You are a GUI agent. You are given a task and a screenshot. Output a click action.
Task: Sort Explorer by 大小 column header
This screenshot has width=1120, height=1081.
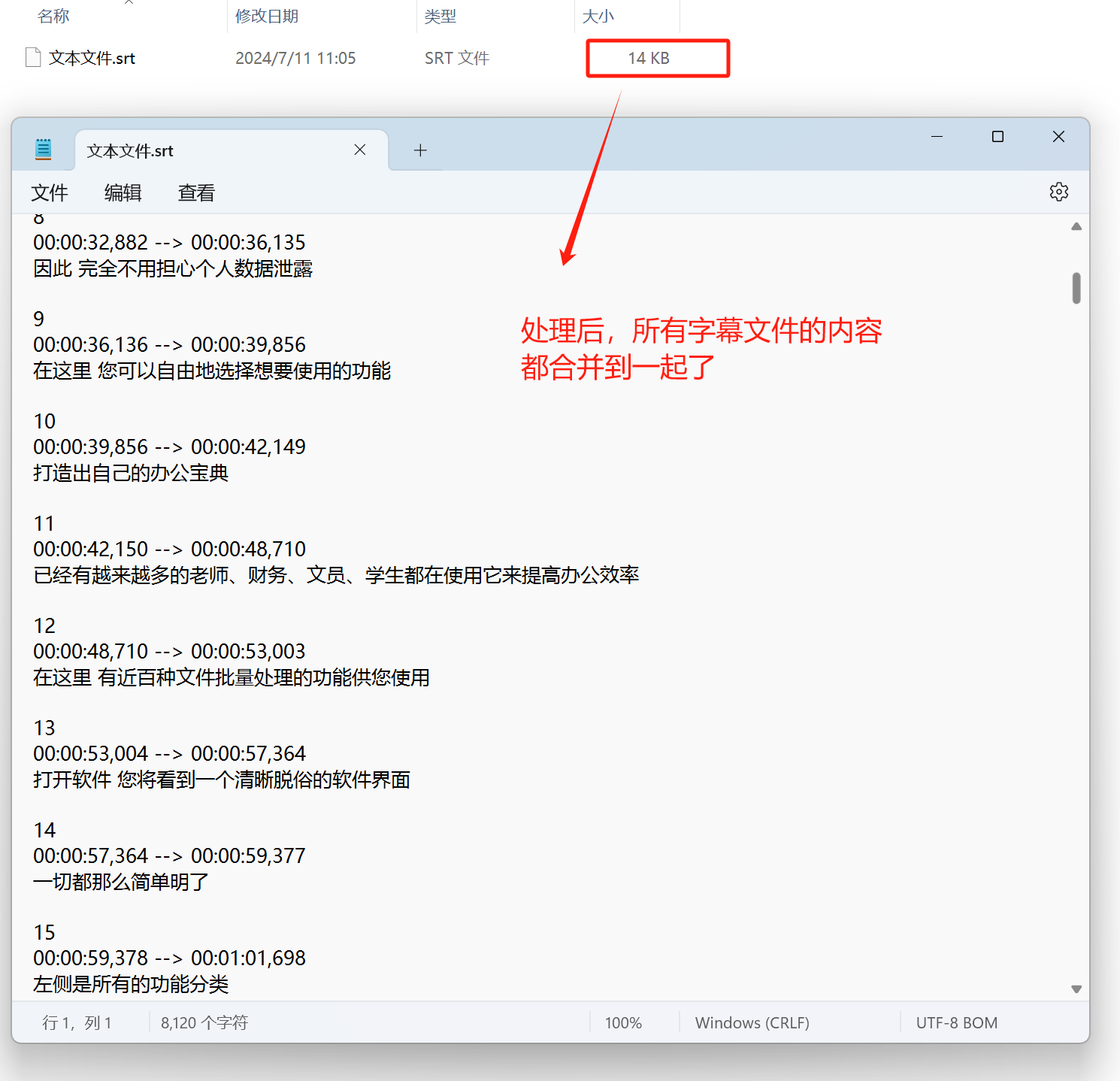pos(598,17)
